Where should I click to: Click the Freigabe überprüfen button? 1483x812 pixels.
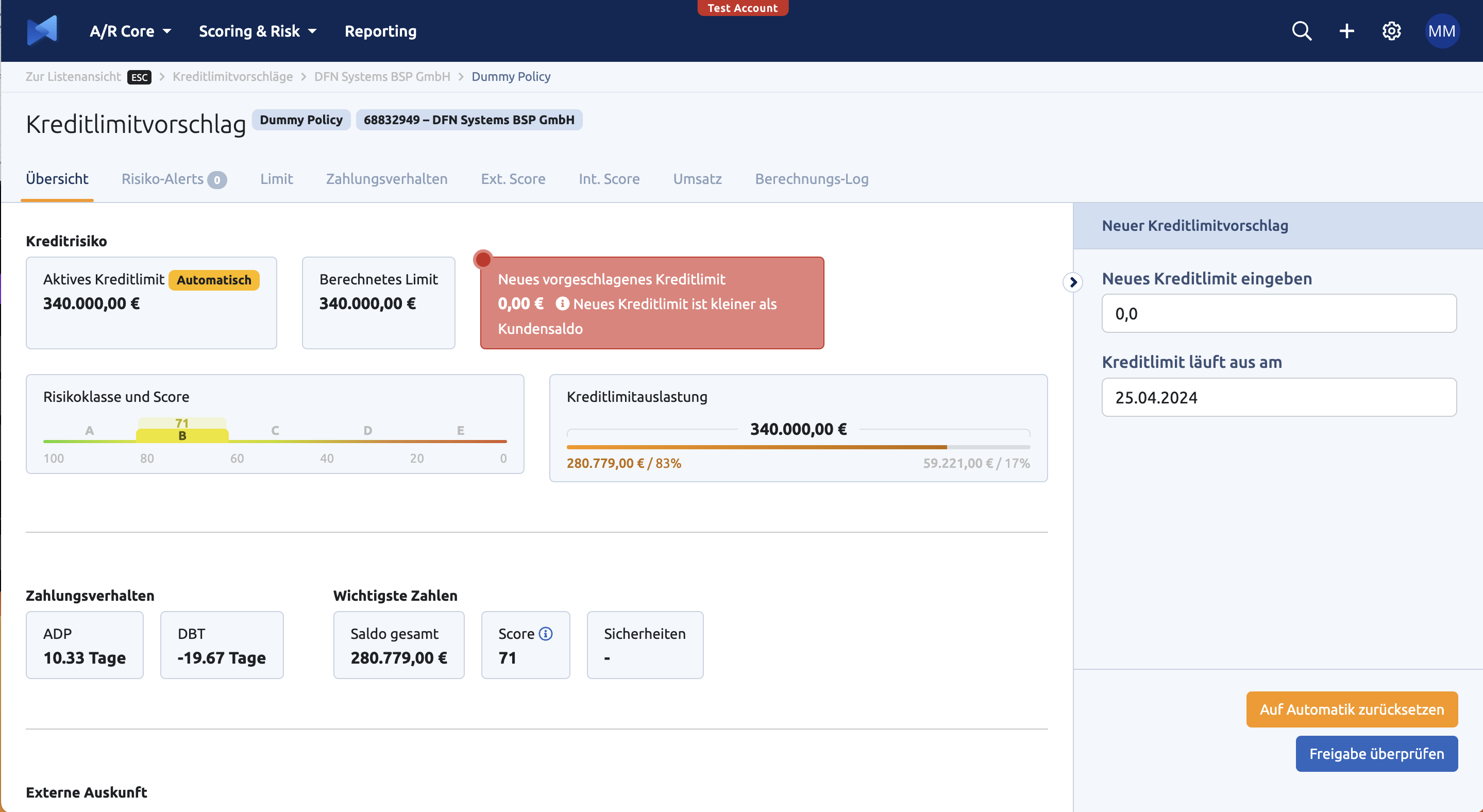tap(1376, 753)
